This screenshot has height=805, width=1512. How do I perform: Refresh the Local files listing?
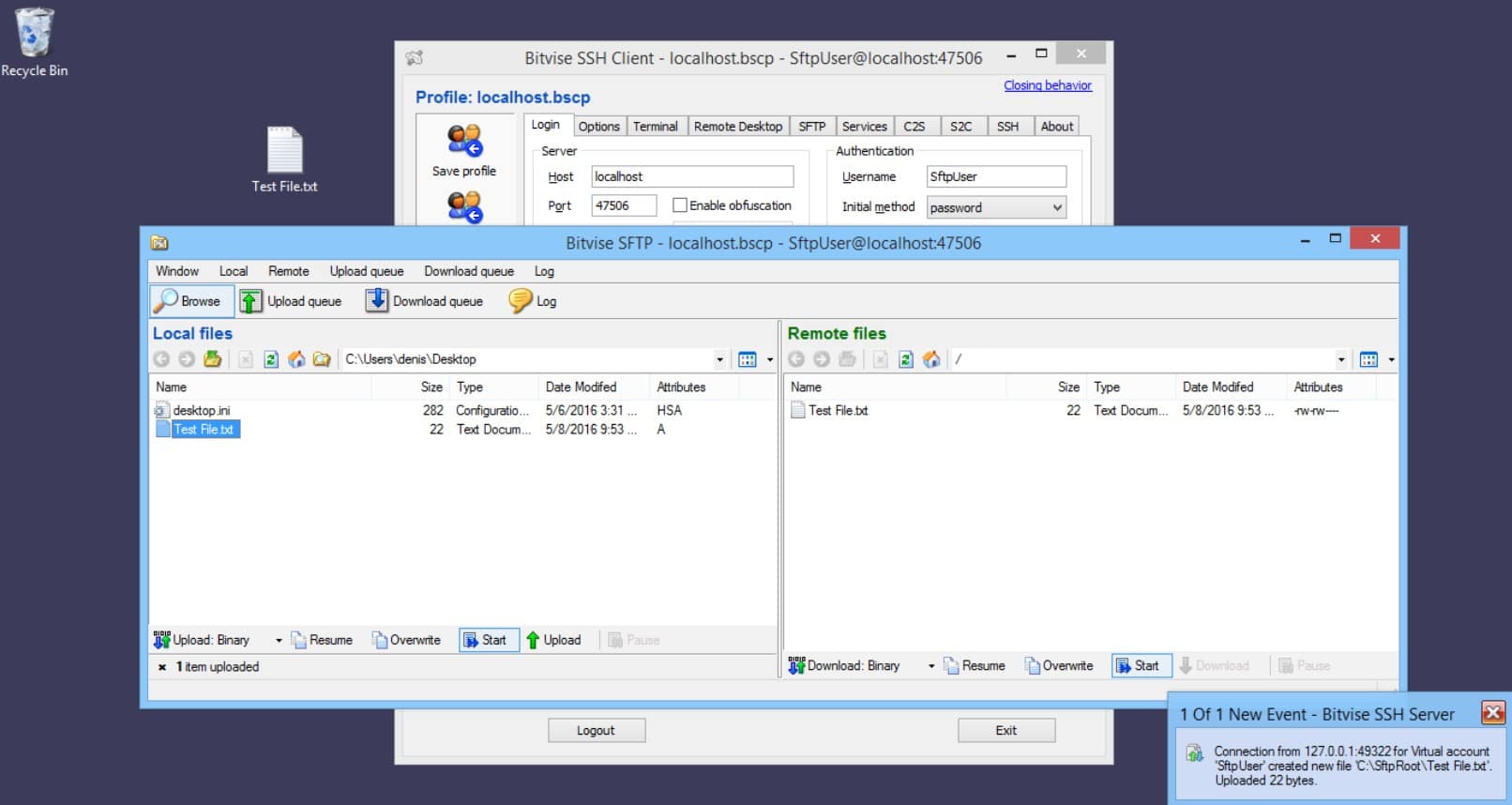[x=271, y=359]
